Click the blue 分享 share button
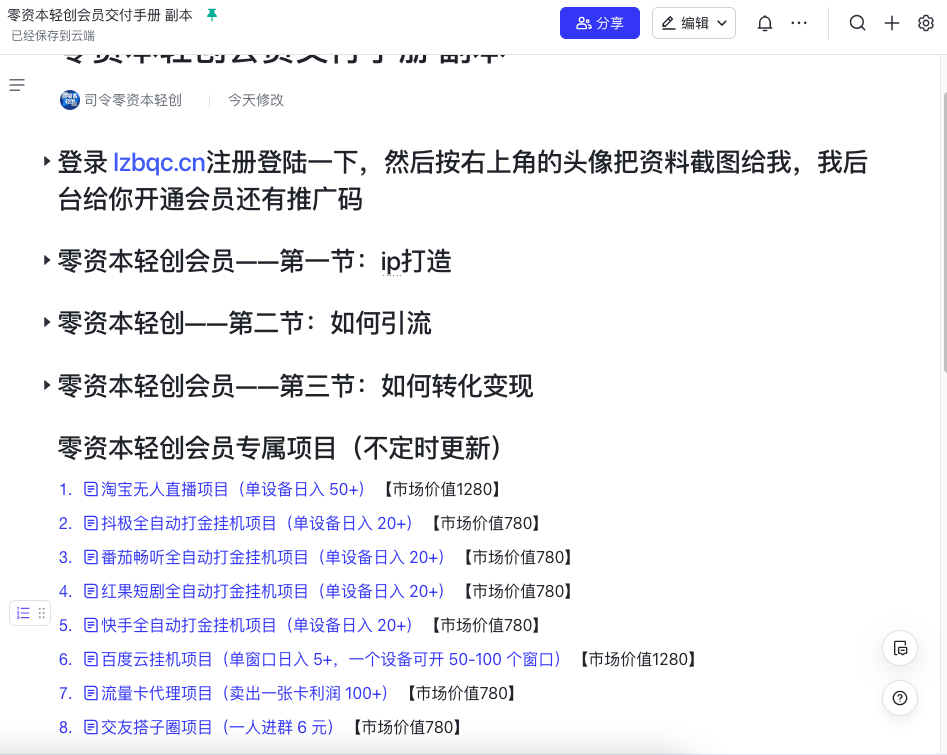This screenshot has width=947, height=755. 600,22
